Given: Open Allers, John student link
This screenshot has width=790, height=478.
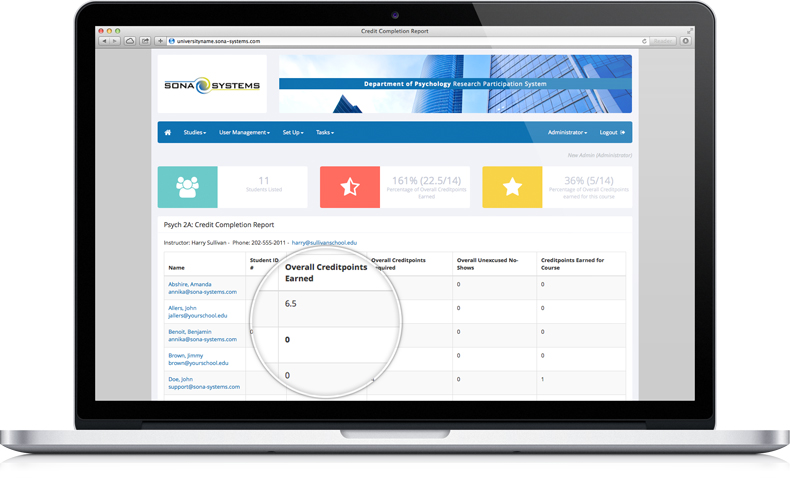Looking at the screenshot, I should (x=182, y=308).
